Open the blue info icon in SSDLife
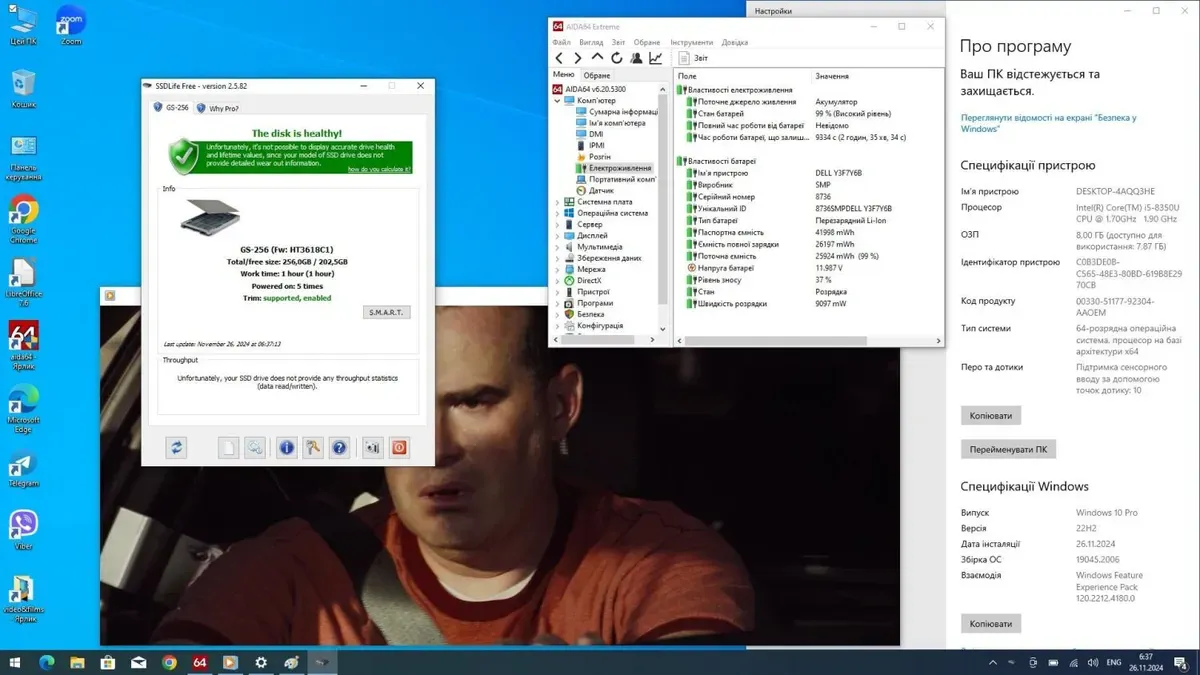The image size is (1200, 675). pyautogui.click(x=287, y=448)
